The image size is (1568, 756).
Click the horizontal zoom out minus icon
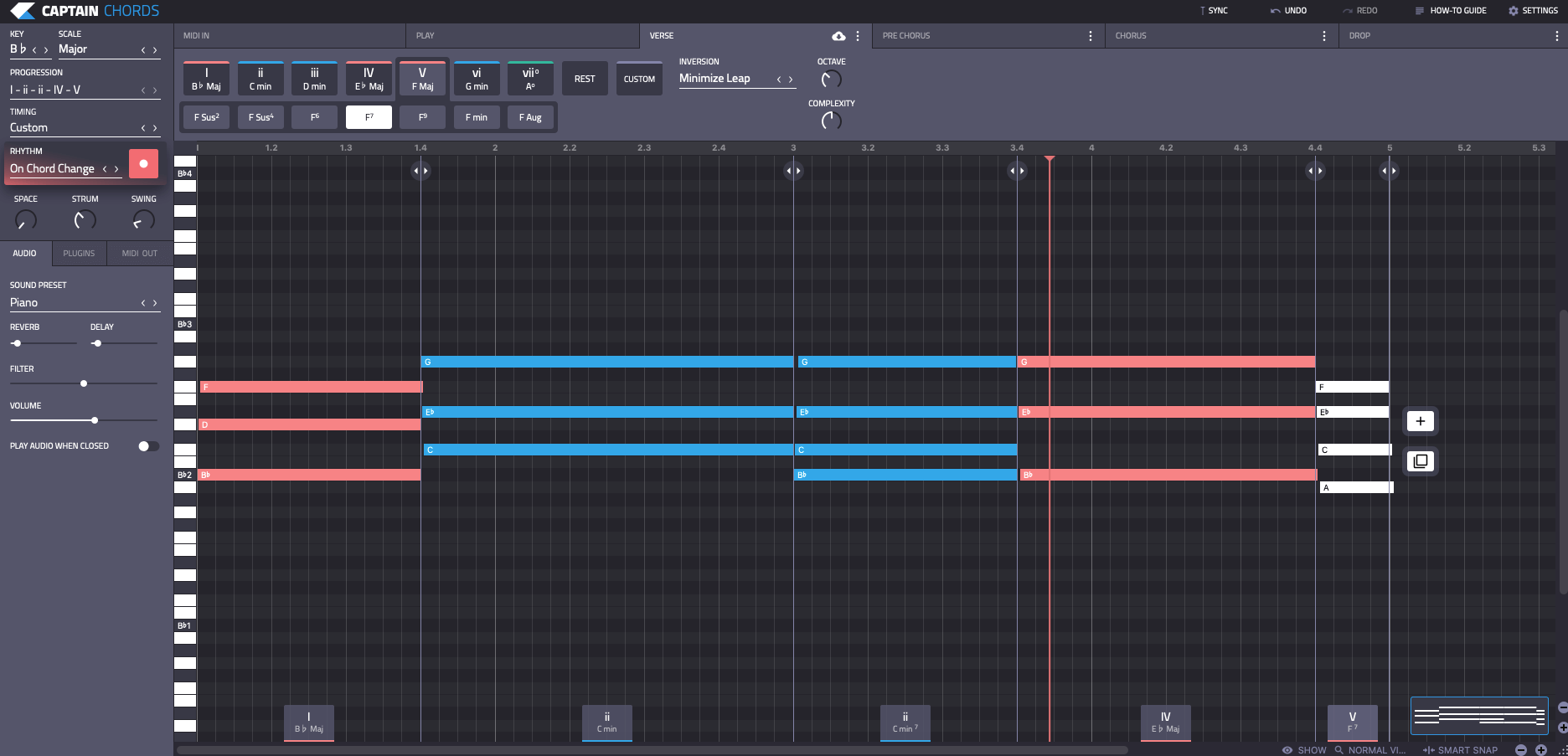[x=1521, y=750]
